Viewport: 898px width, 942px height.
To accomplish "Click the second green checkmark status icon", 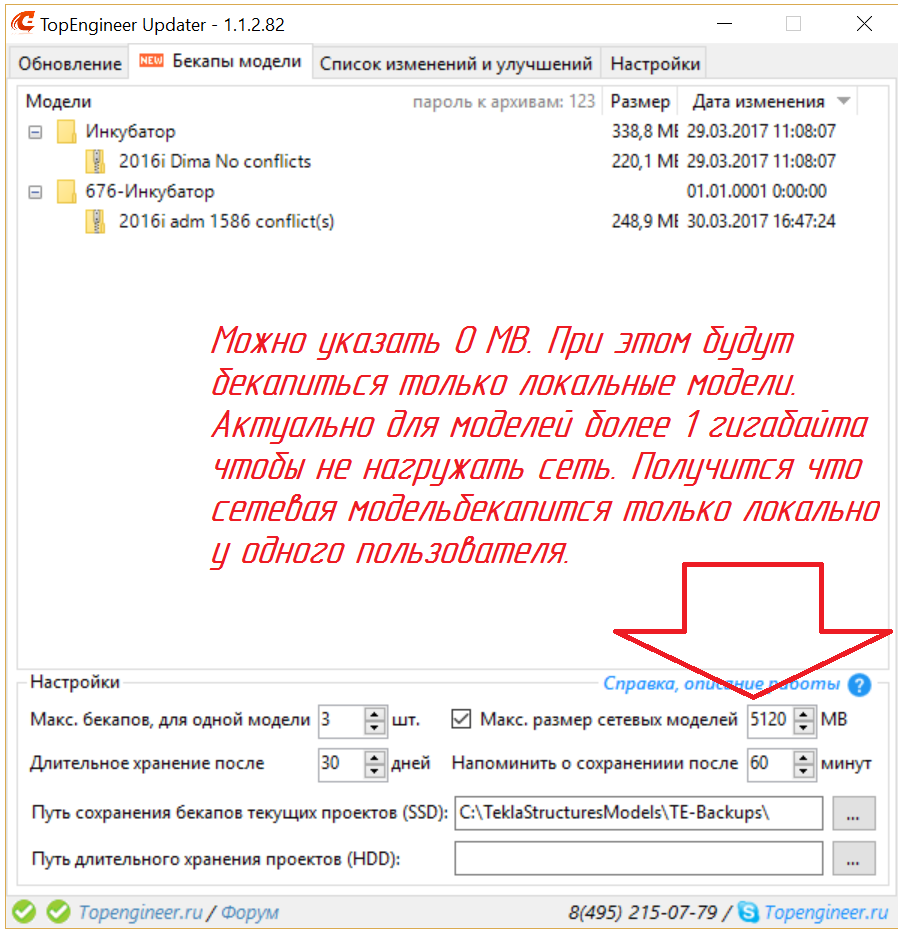I will [58, 912].
